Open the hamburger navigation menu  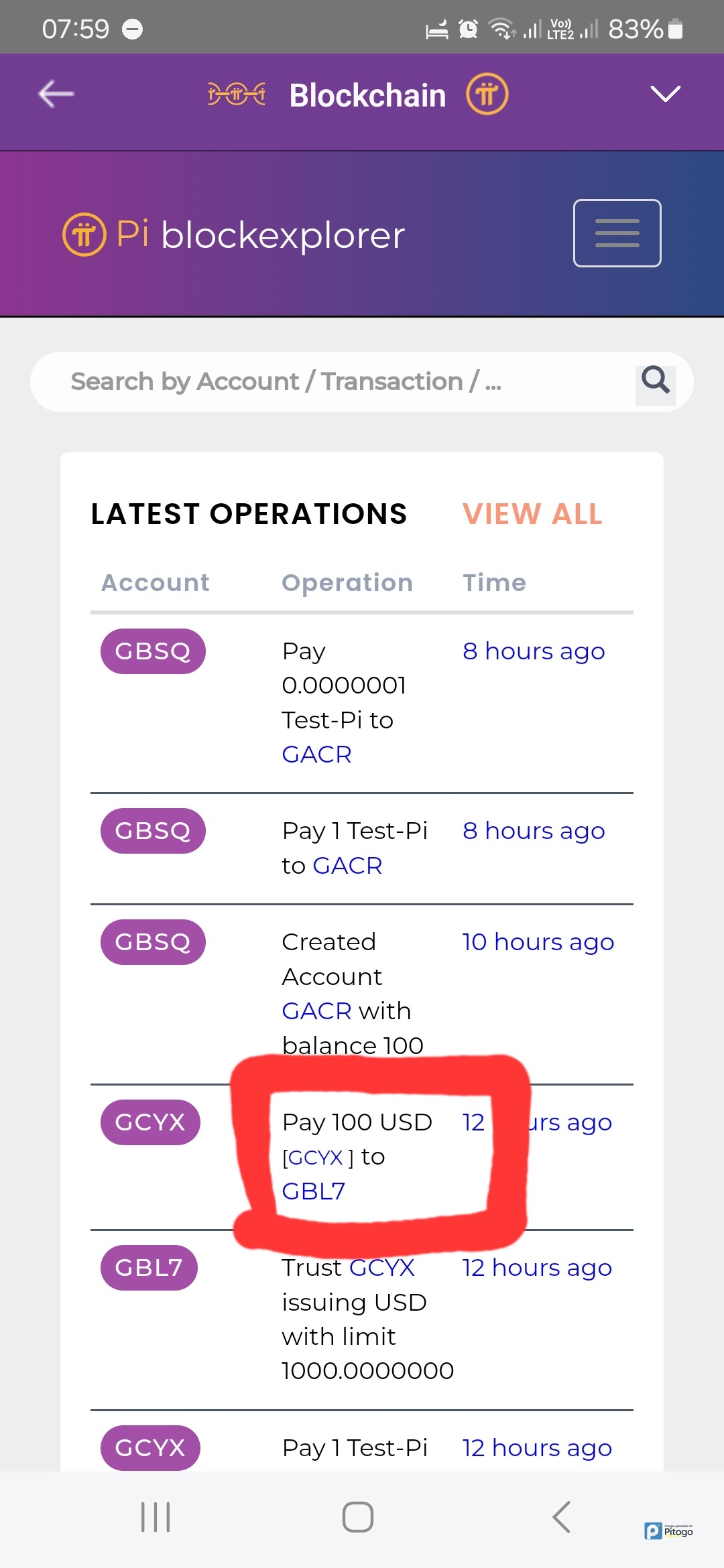pos(617,233)
